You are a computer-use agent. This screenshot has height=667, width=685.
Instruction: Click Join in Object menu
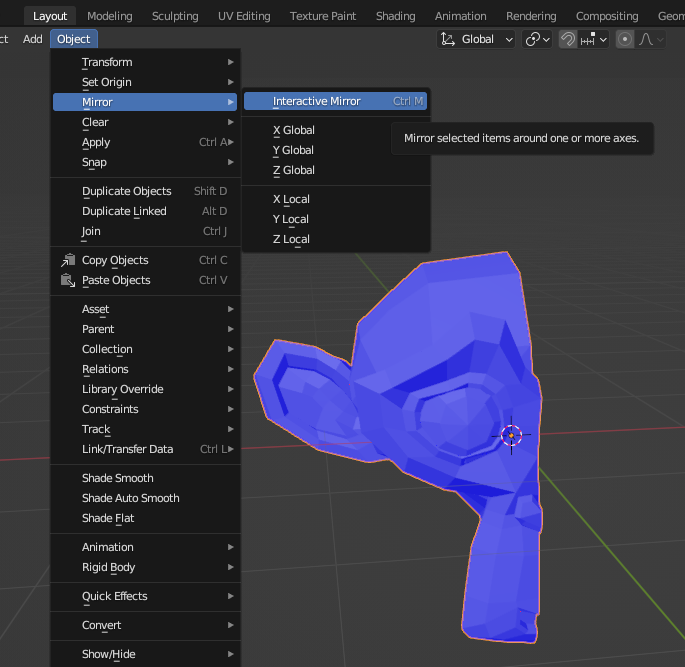click(145, 232)
